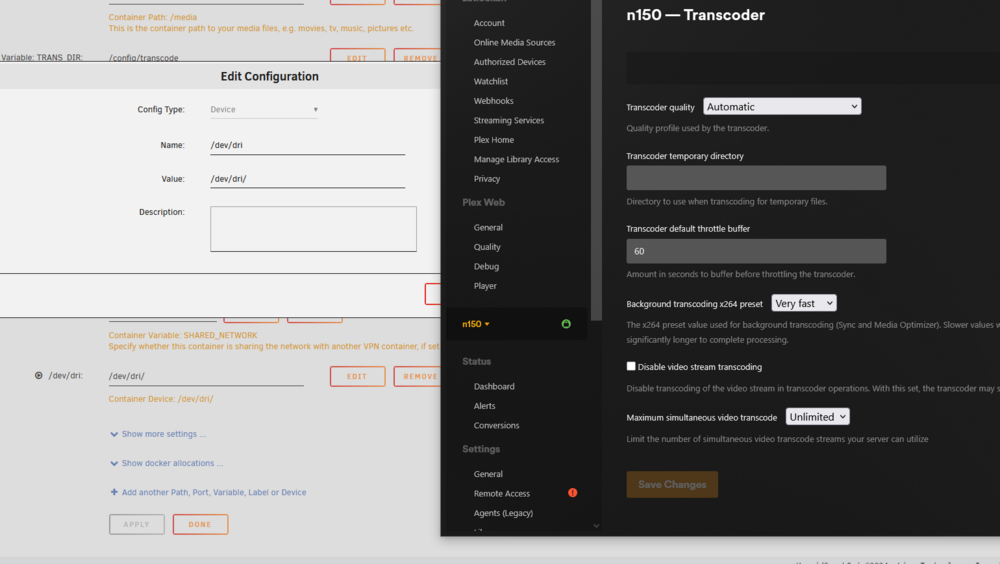
Task: Click the /dev/dri/ value field in container list
Action: [x=206, y=376]
